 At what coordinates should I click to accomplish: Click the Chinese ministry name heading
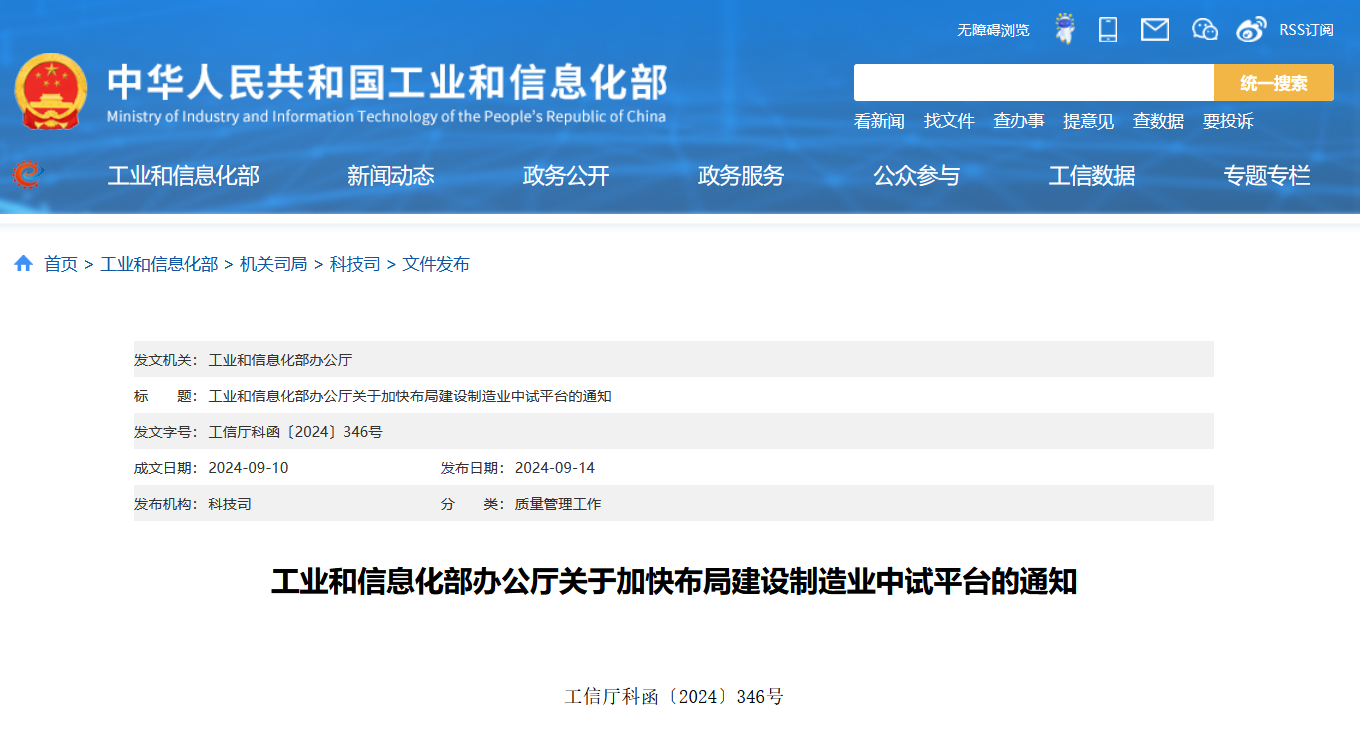click(387, 82)
